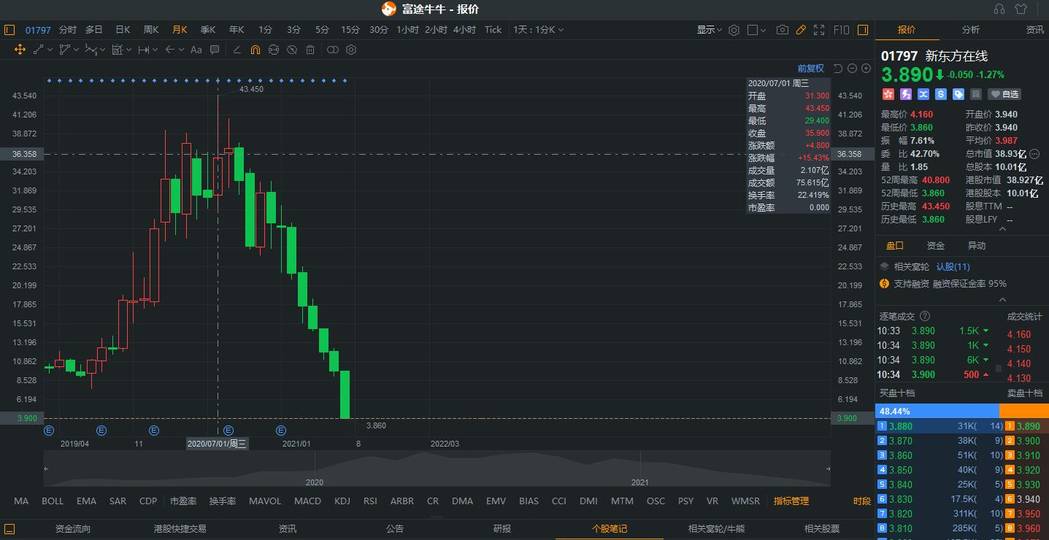Viewport: 1049px width, 540px height.
Task: Switch to 分时 intraday chart
Action: coord(68,29)
